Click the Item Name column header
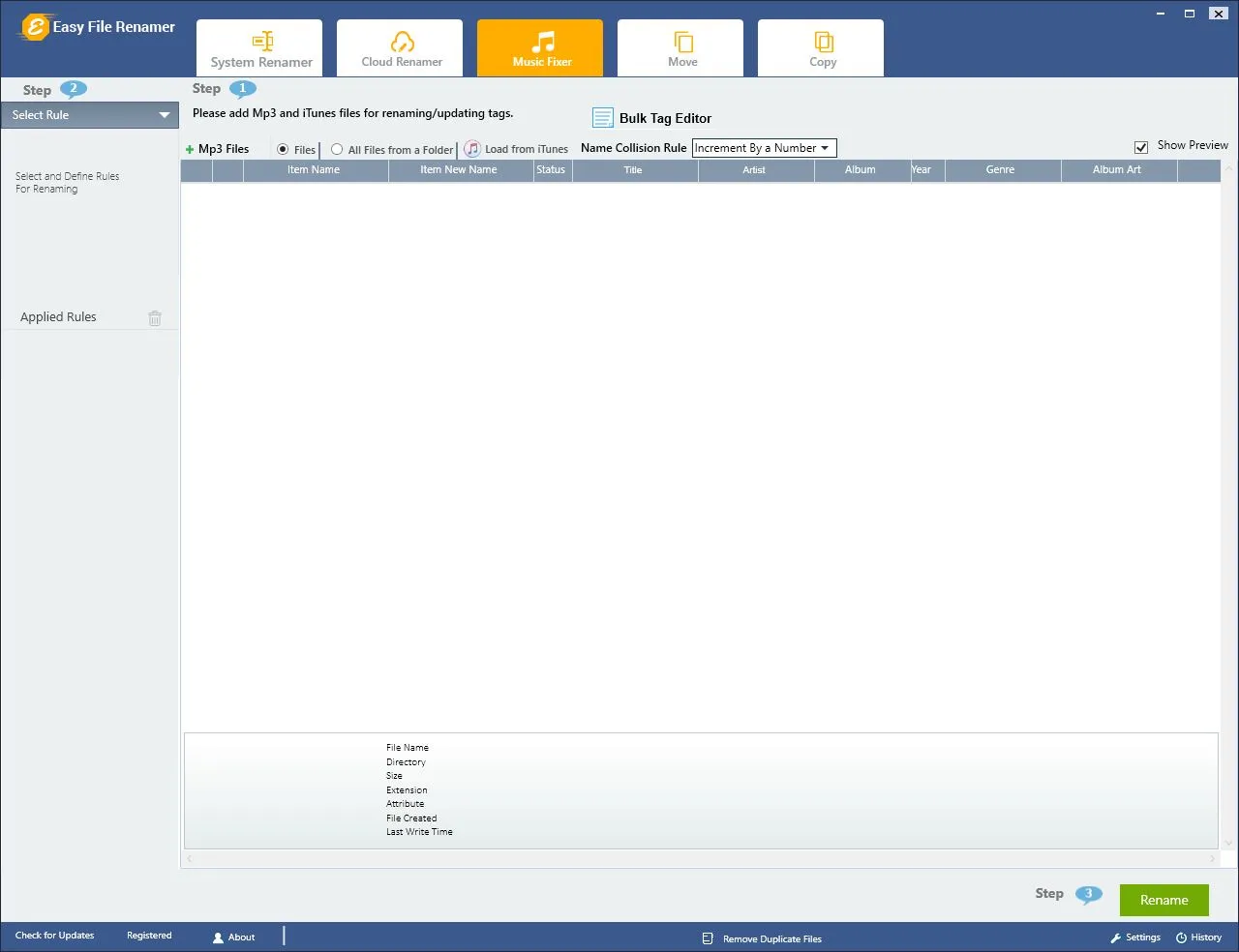The width and height of the screenshot is (1239, 952). [313, 169]
